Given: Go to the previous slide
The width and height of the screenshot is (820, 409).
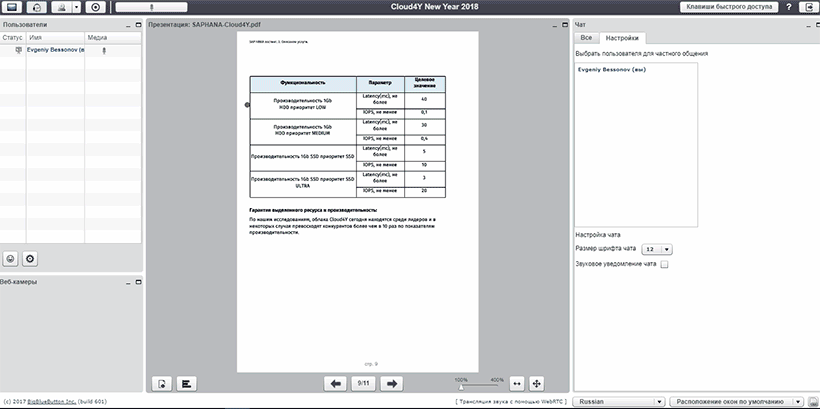Looking at the screenshot, I should (336, 383).
